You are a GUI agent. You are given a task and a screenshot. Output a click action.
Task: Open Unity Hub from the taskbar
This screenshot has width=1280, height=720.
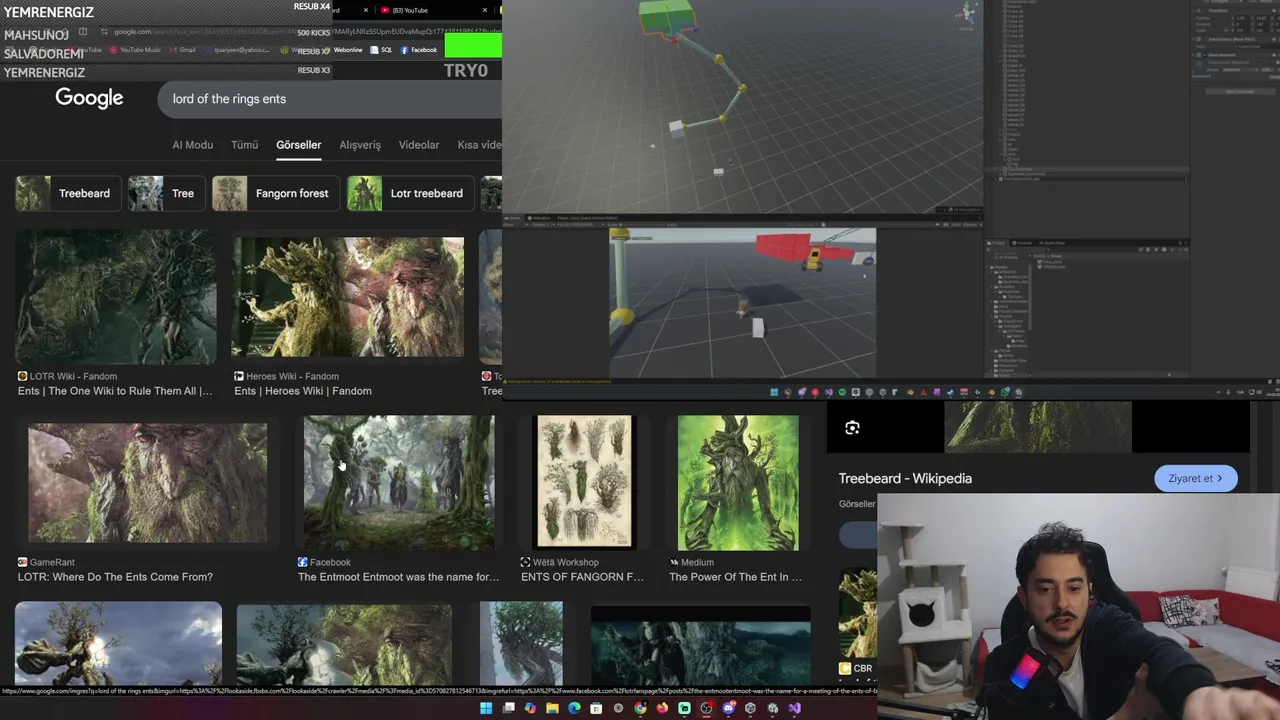(x=750, y=708)
